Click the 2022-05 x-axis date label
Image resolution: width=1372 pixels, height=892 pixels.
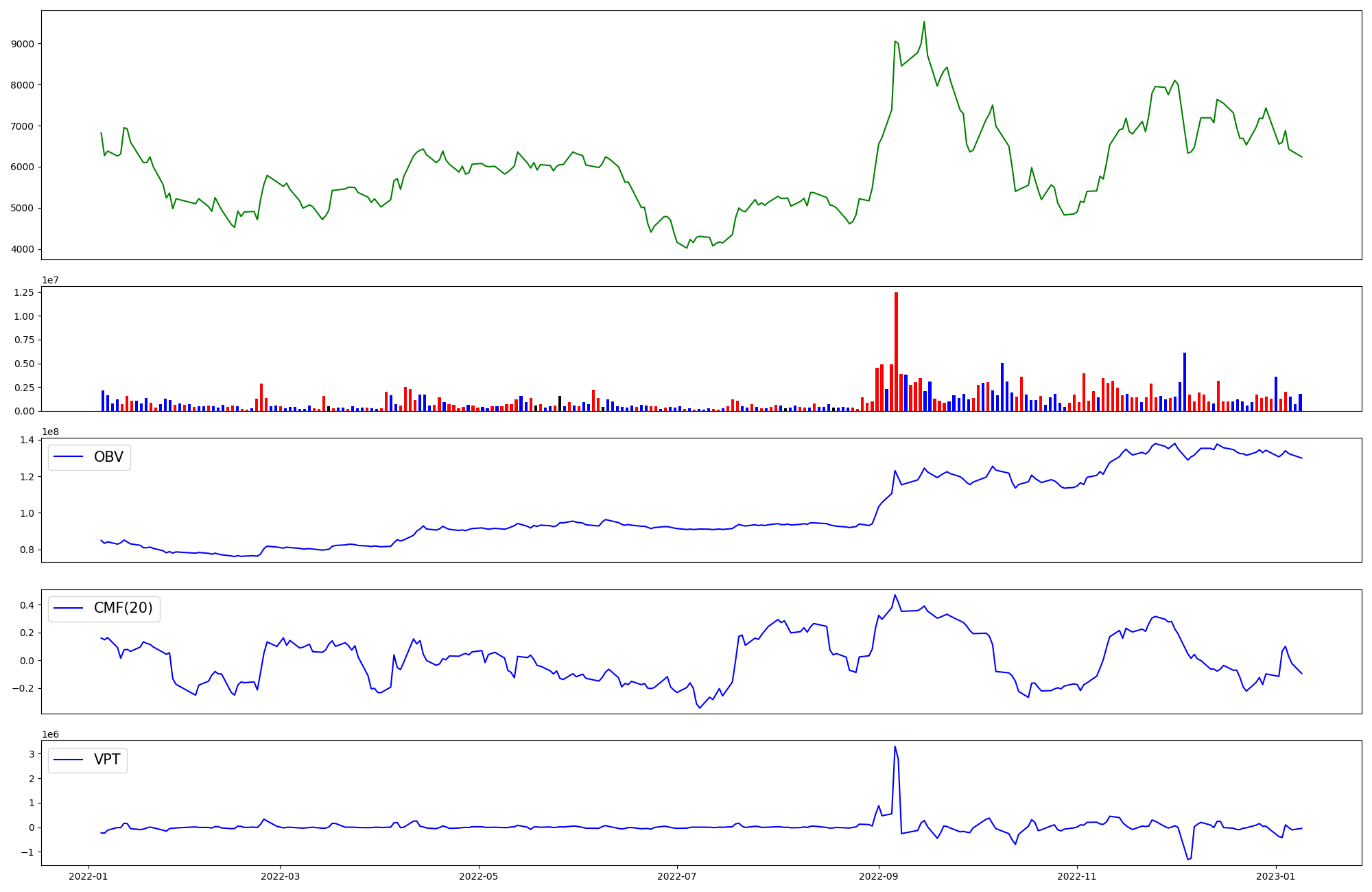click(x=478, y=876)
